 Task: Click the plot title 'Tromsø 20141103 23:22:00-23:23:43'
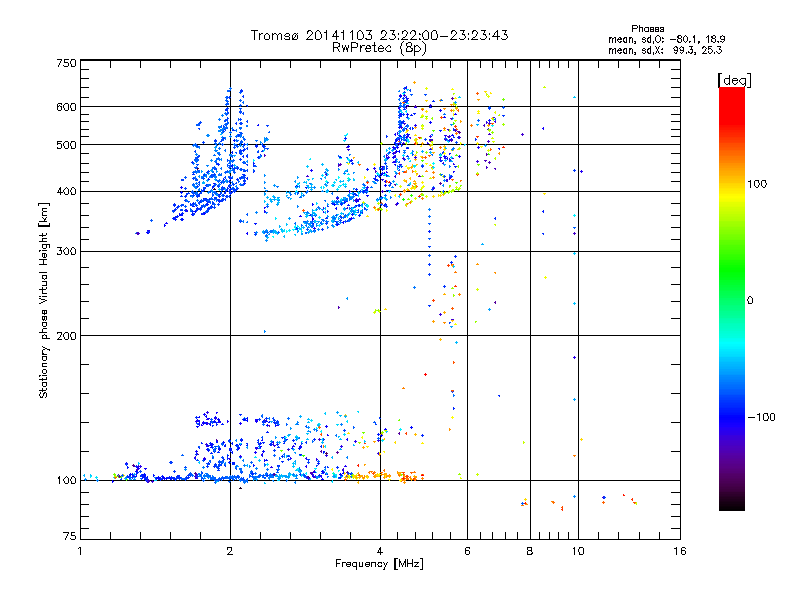pyautogui.click(x=379, y=35)
